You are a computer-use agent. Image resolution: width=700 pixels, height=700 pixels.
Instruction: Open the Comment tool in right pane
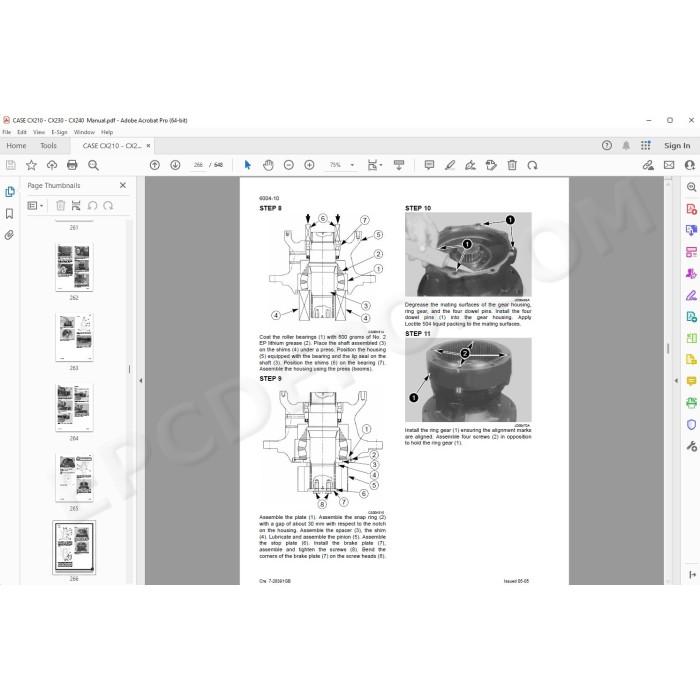click(691, 381)
